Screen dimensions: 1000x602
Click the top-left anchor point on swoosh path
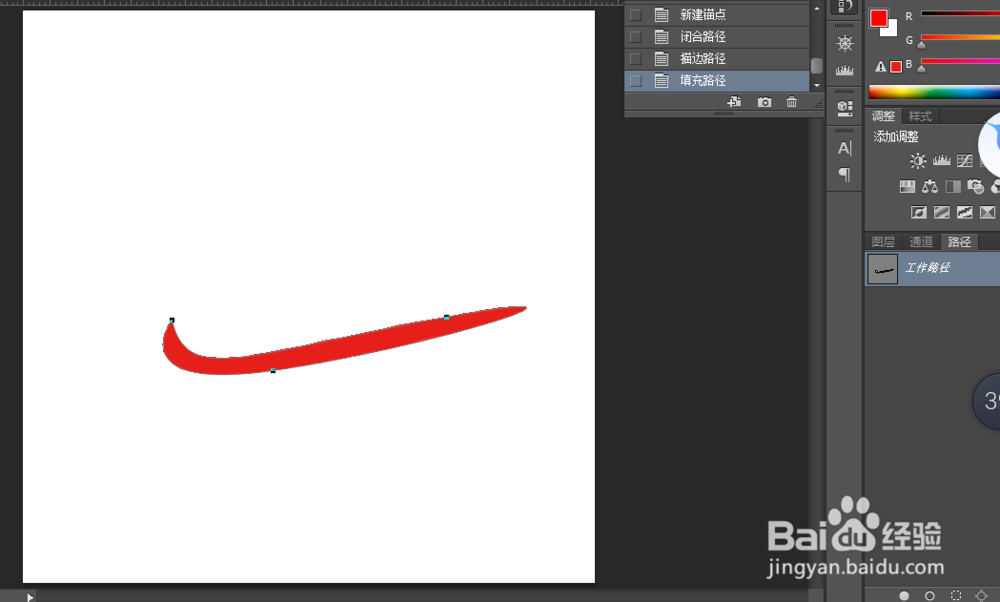pos(172,320)
